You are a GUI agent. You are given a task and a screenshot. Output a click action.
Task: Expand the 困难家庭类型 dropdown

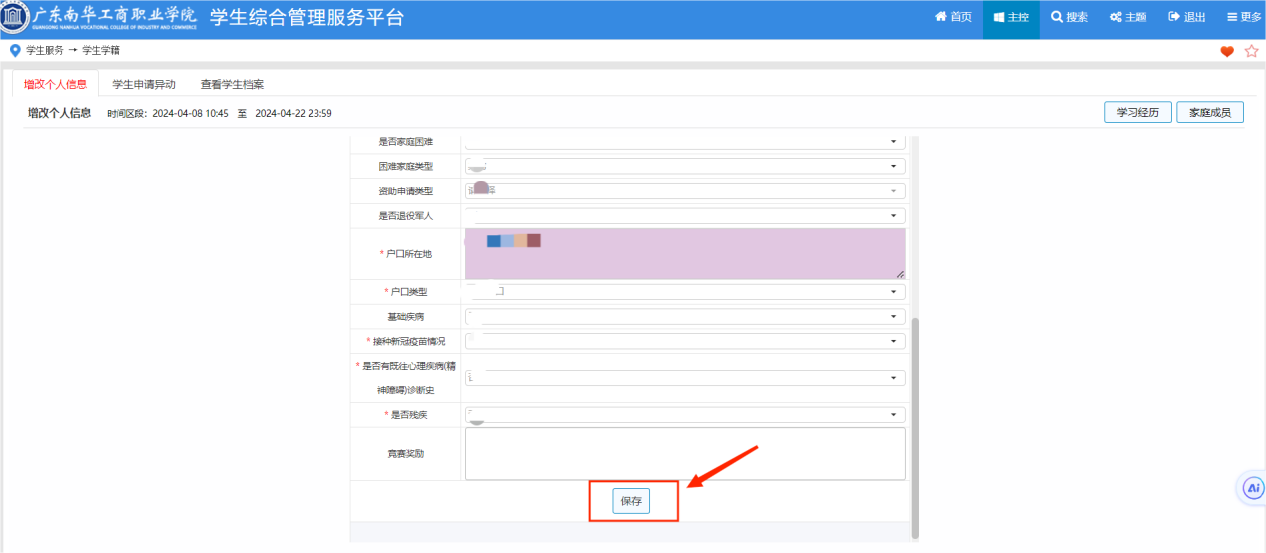(892, 166)
